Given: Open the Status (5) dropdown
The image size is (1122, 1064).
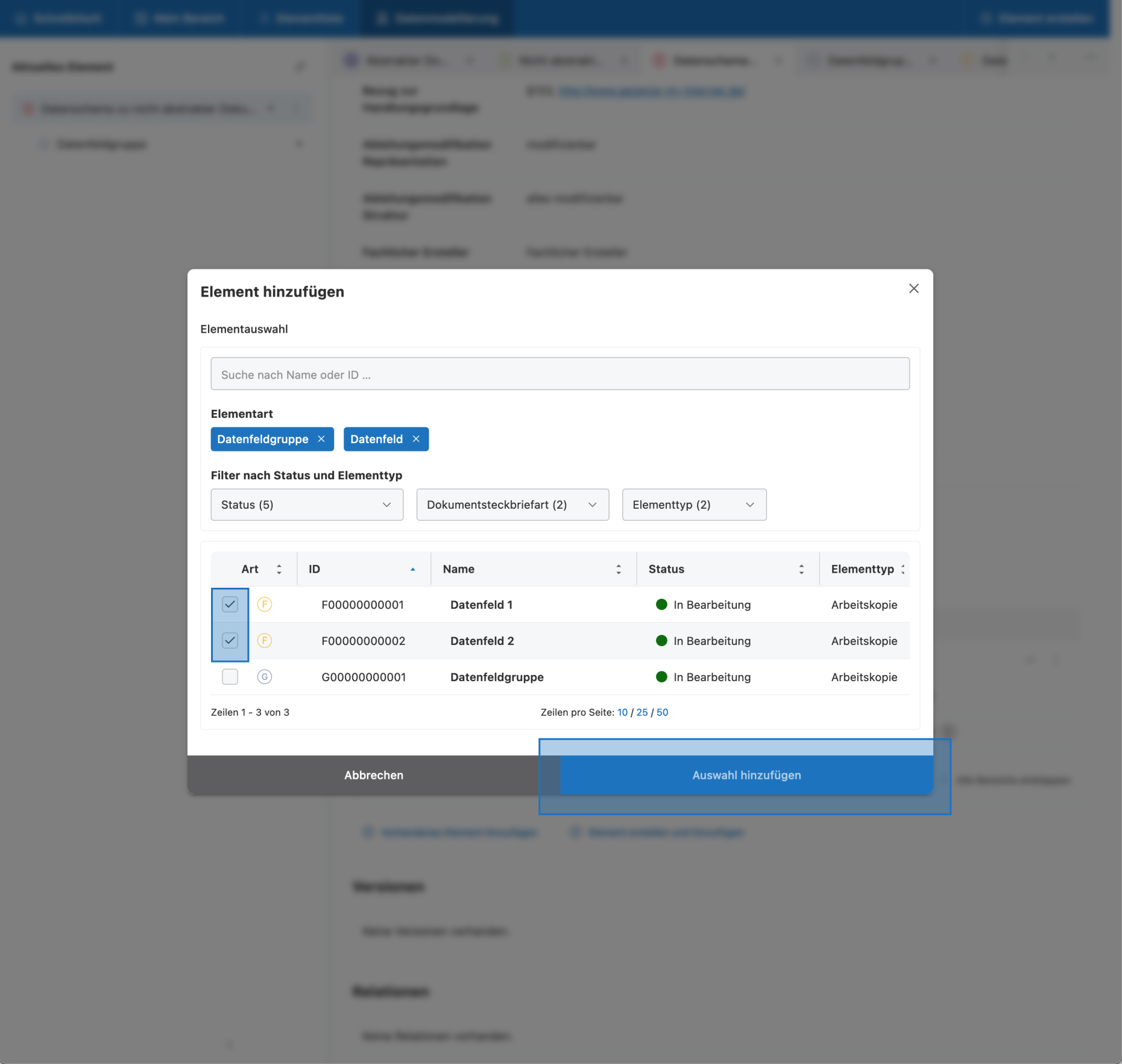Looking at the screenshot, I should point(306,505).
